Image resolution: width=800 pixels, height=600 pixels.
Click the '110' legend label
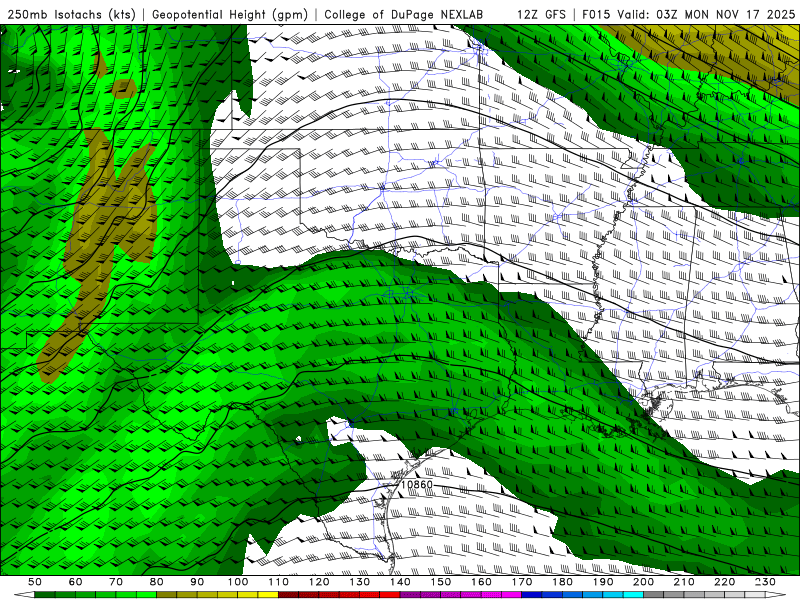pyautogui.click(x=278, y=582)
